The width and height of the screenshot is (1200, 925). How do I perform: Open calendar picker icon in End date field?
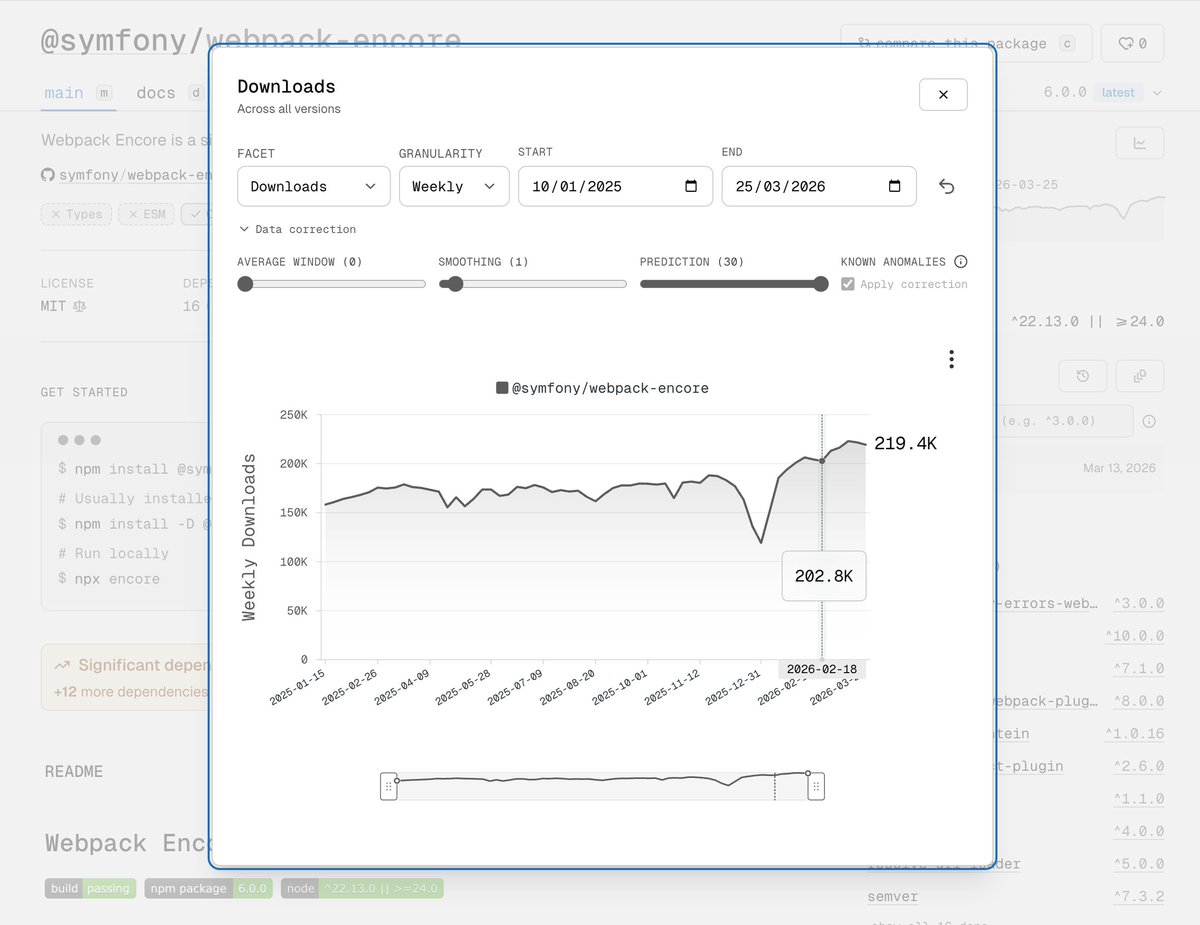895,186
